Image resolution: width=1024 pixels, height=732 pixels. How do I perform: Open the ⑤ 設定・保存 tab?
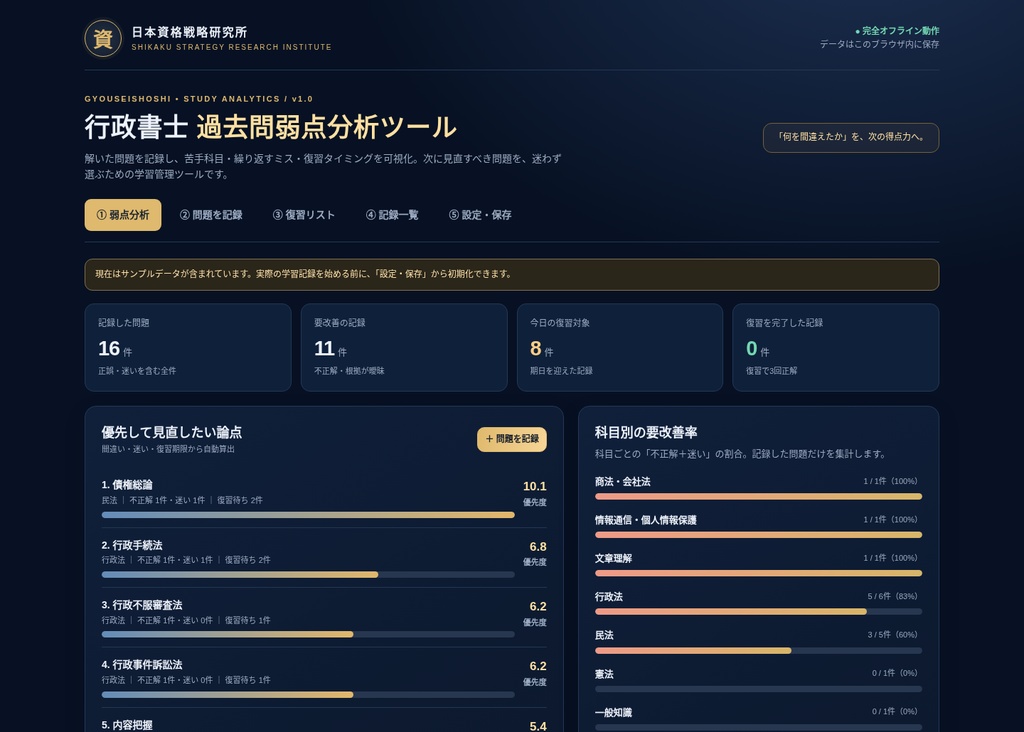click(480, 215)
